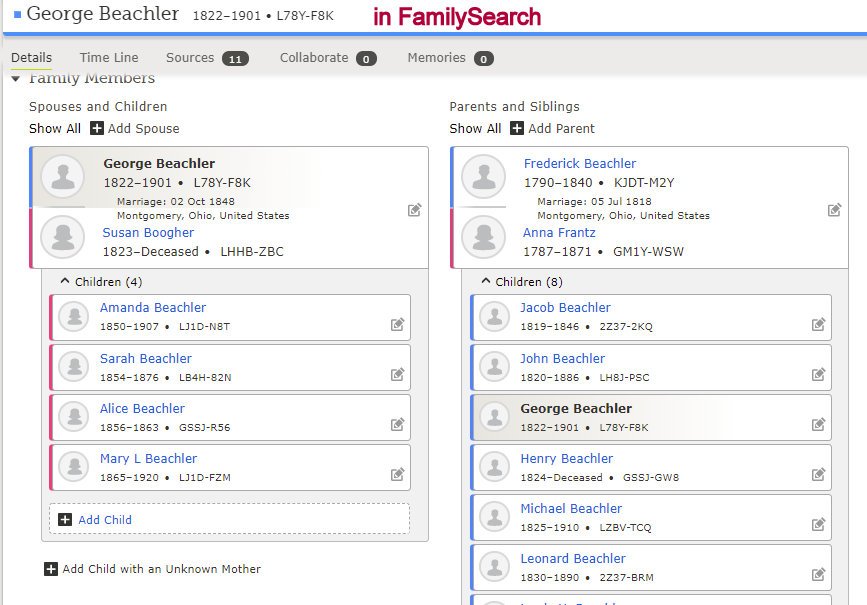The image size is (867, 605).
Task: Edit George and Susan's couple relationship
Action: click(x=414, y=210)
